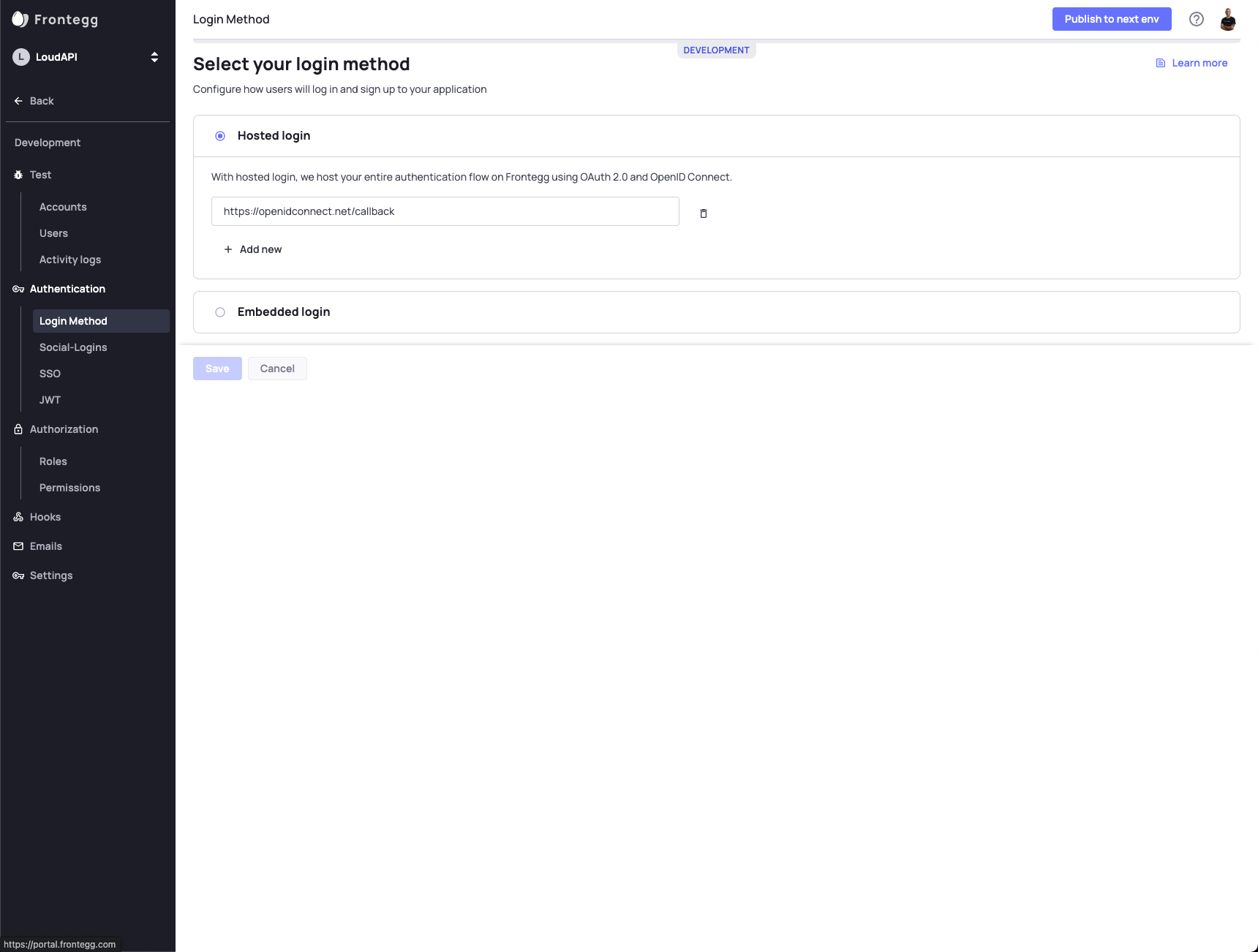
Task: Click the plus icon beside Add new
Action: [x=228, y=249]
